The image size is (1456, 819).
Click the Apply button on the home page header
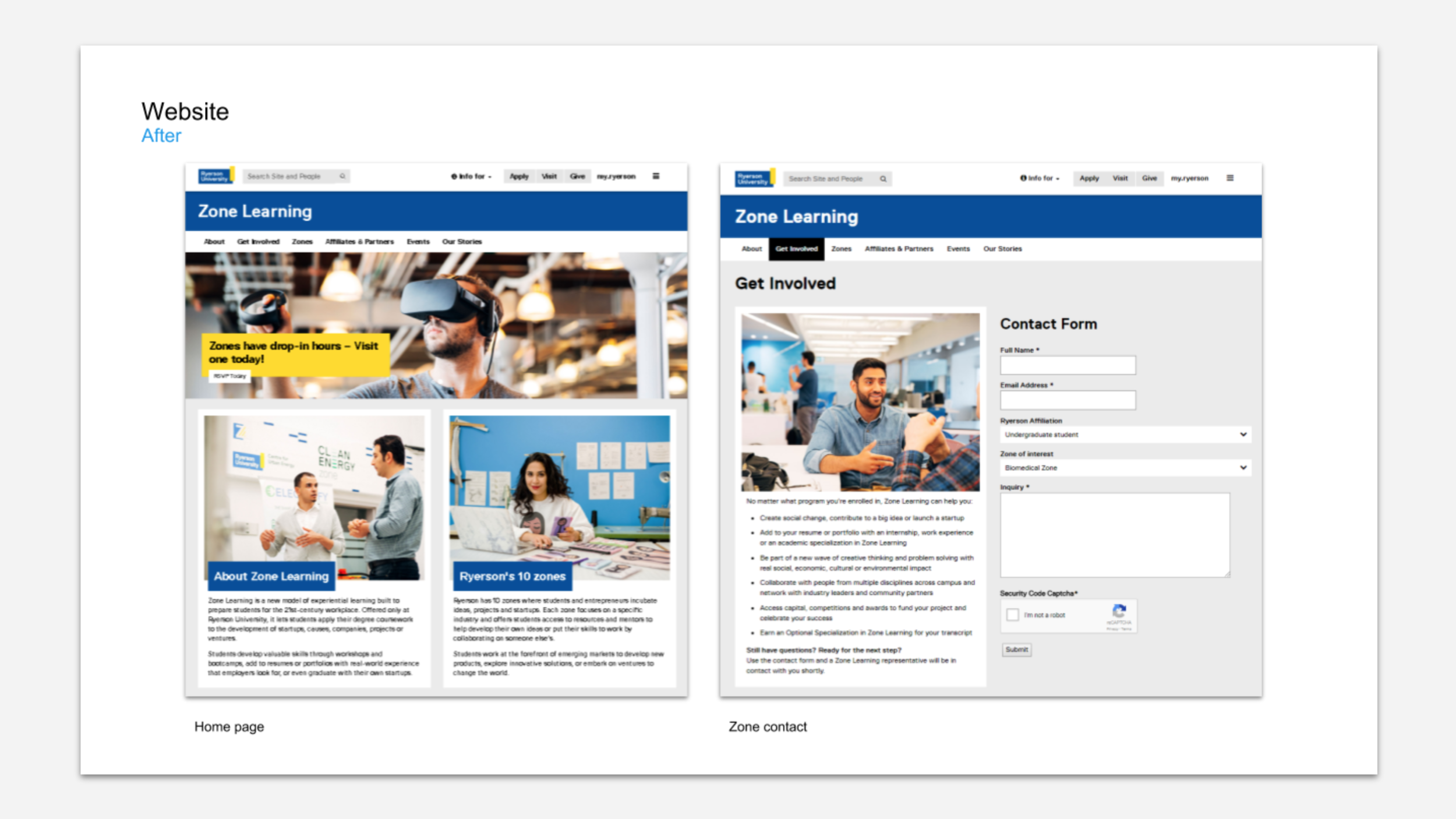519,176
